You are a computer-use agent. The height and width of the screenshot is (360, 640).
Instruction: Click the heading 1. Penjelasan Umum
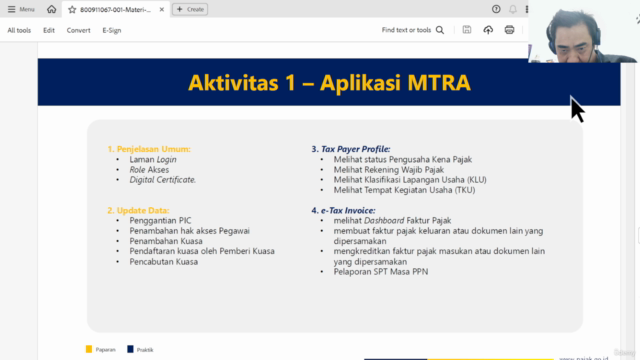pyautogui.click(x=149, y=149)
